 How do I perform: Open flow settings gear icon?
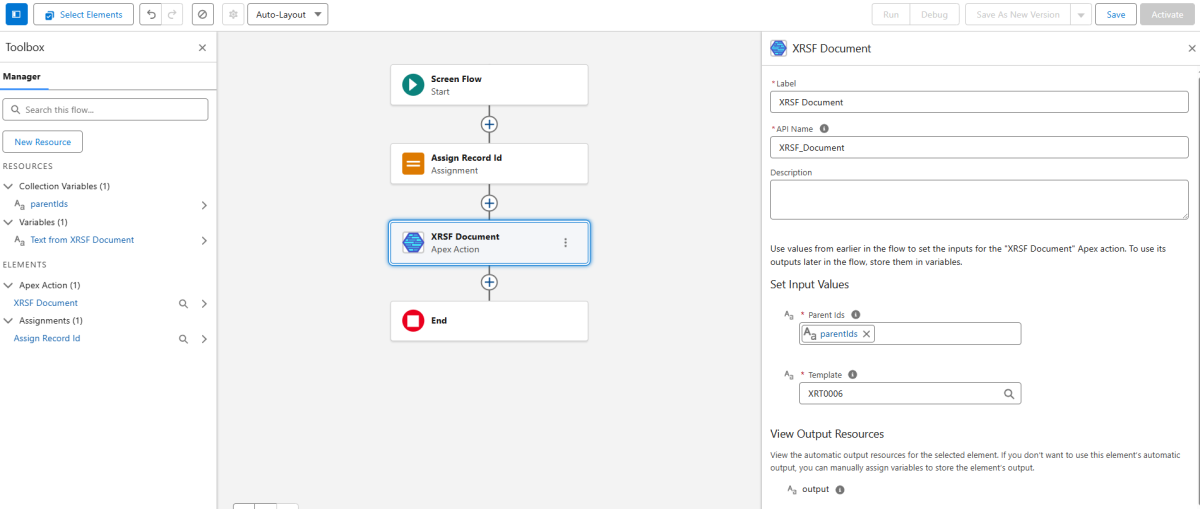(x=232, y=15)
